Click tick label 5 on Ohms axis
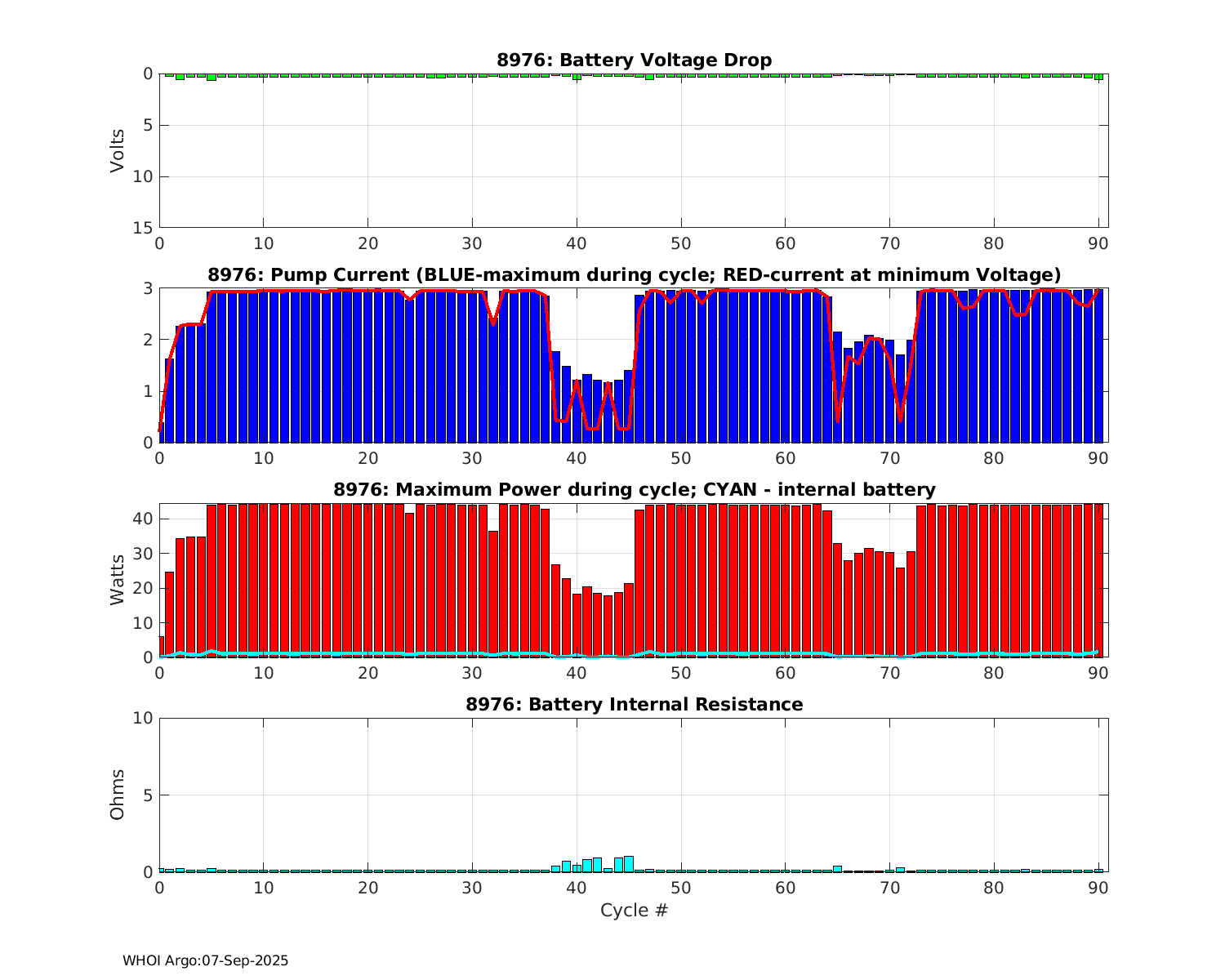The image size is (1225, 980). tap(148, 795)
